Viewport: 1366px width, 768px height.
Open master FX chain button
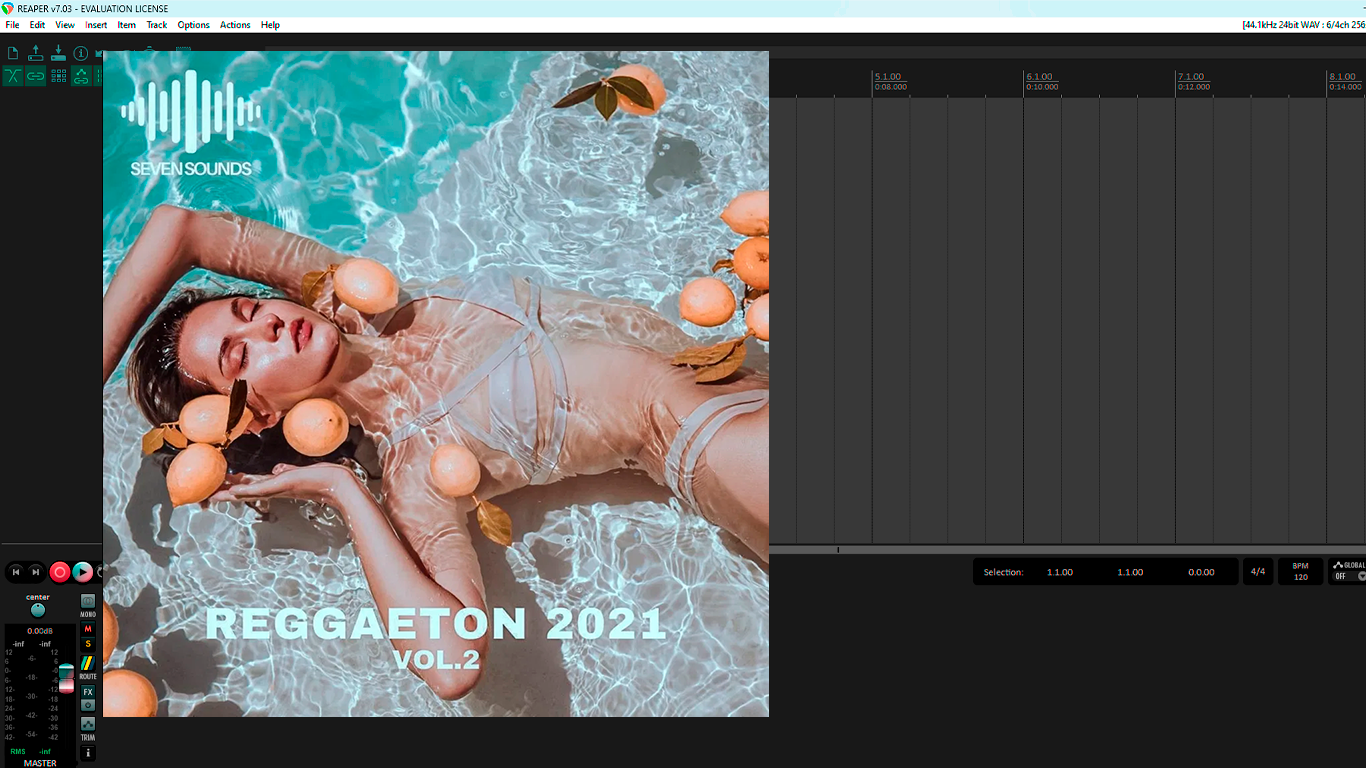(88, 692)
